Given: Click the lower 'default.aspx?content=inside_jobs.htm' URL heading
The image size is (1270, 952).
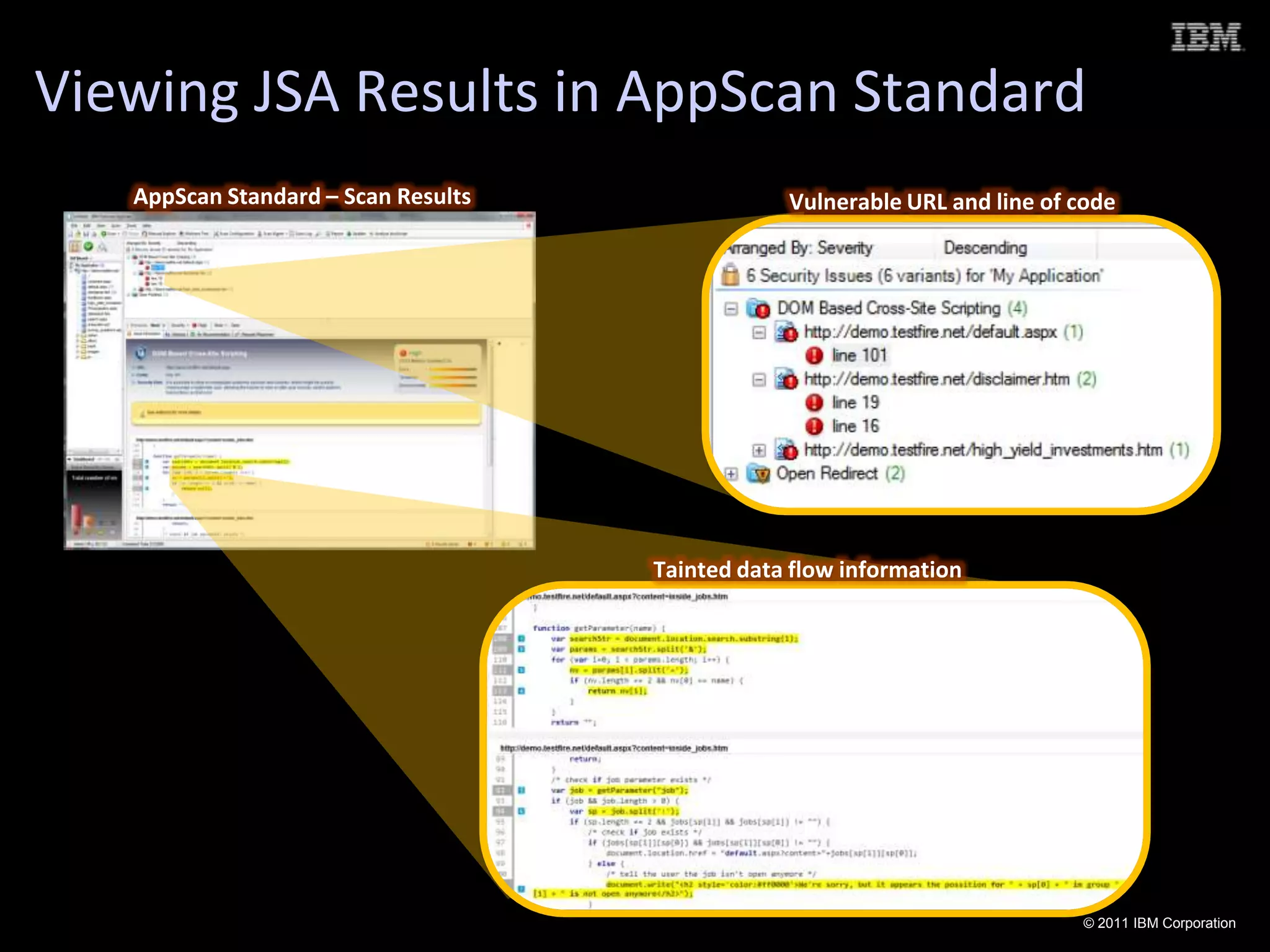Looking at the screenshot, I should [614, 748].
